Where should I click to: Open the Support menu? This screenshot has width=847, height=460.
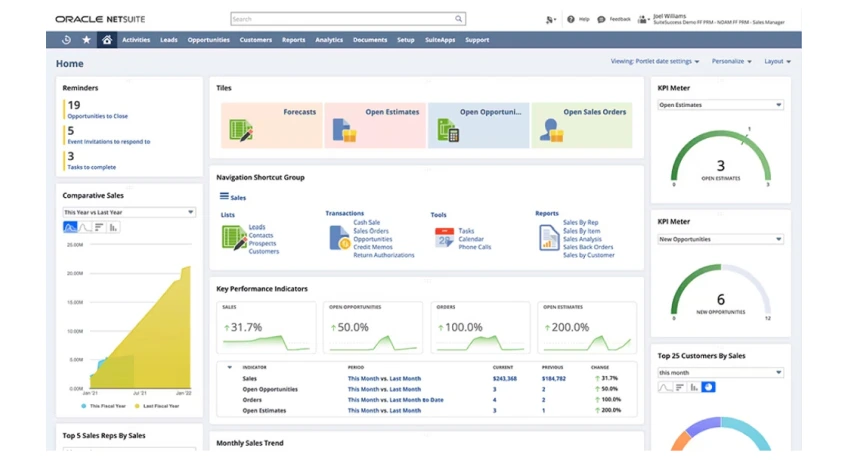(x=477, y=40)
